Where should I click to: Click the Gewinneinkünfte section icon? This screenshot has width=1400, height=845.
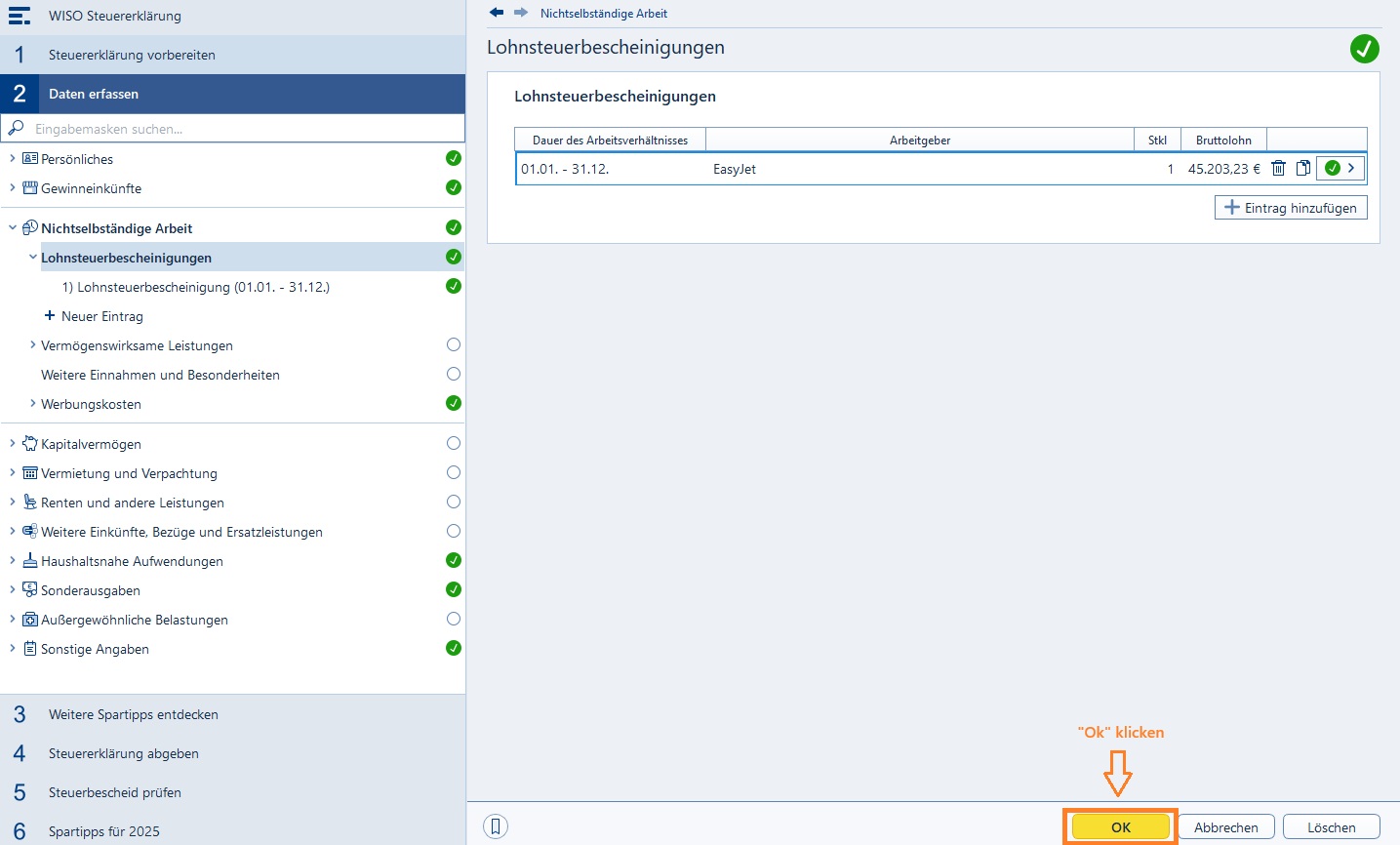tap(30, 187)
